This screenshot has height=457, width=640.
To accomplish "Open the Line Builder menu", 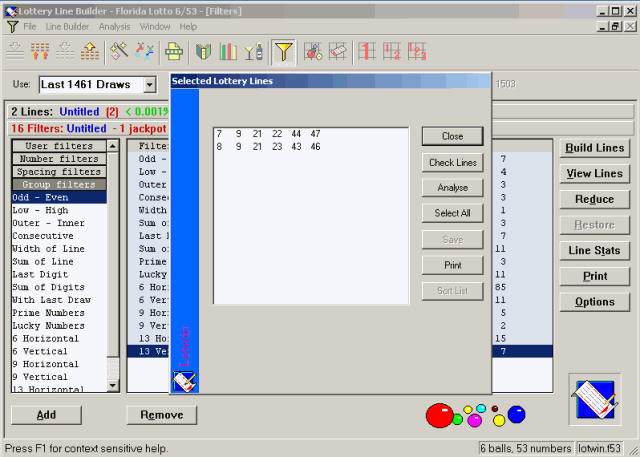I will click(x=67, y=27).
